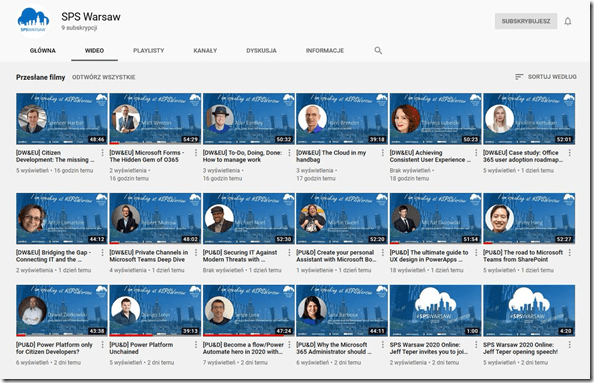Open Private Channels in Microsoft Teams Deep Dive title
Viewport: 594px width, 383px height.
149,256
